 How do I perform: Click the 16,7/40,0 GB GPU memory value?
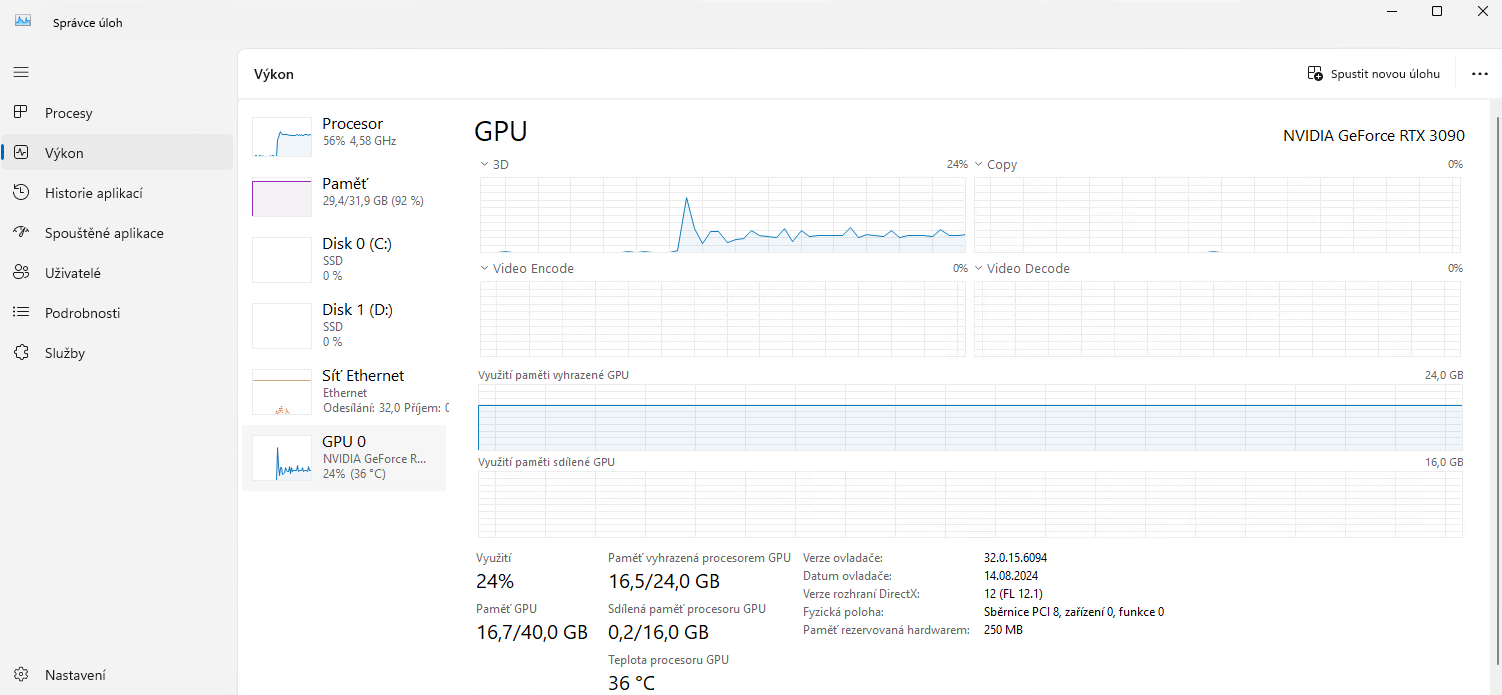point(532,632)
